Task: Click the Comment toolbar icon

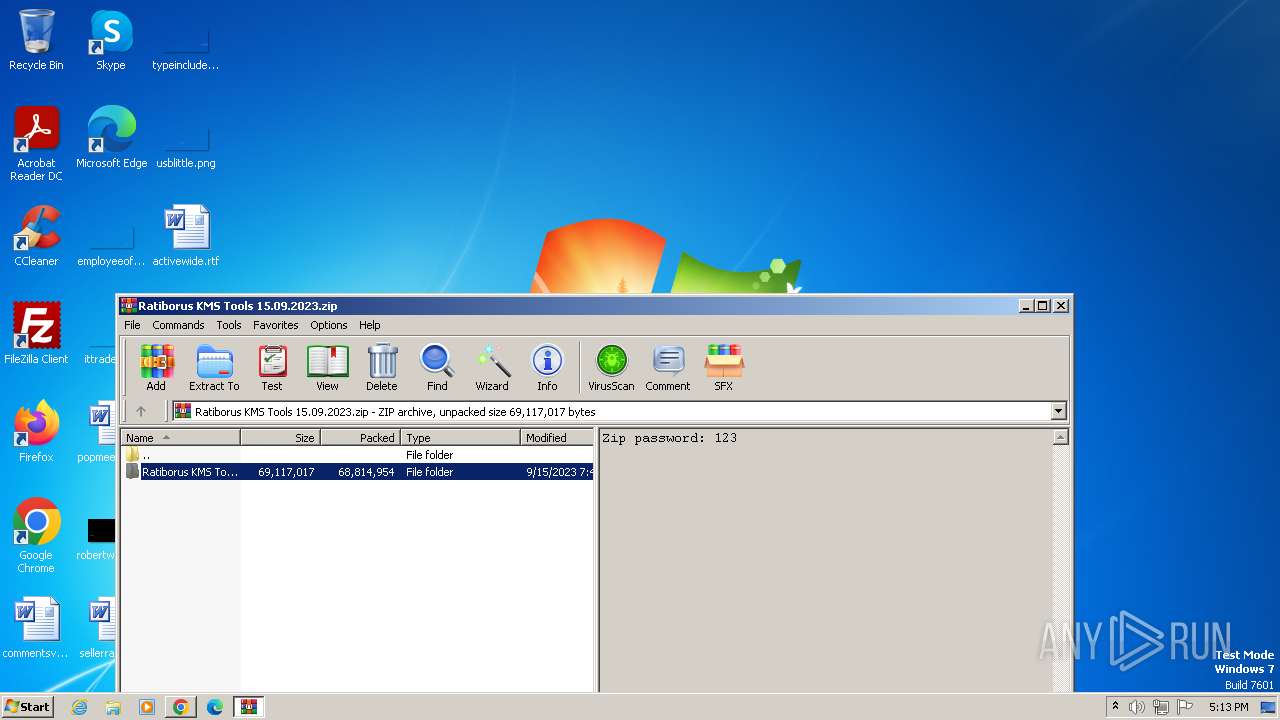Action: point(668,367)
